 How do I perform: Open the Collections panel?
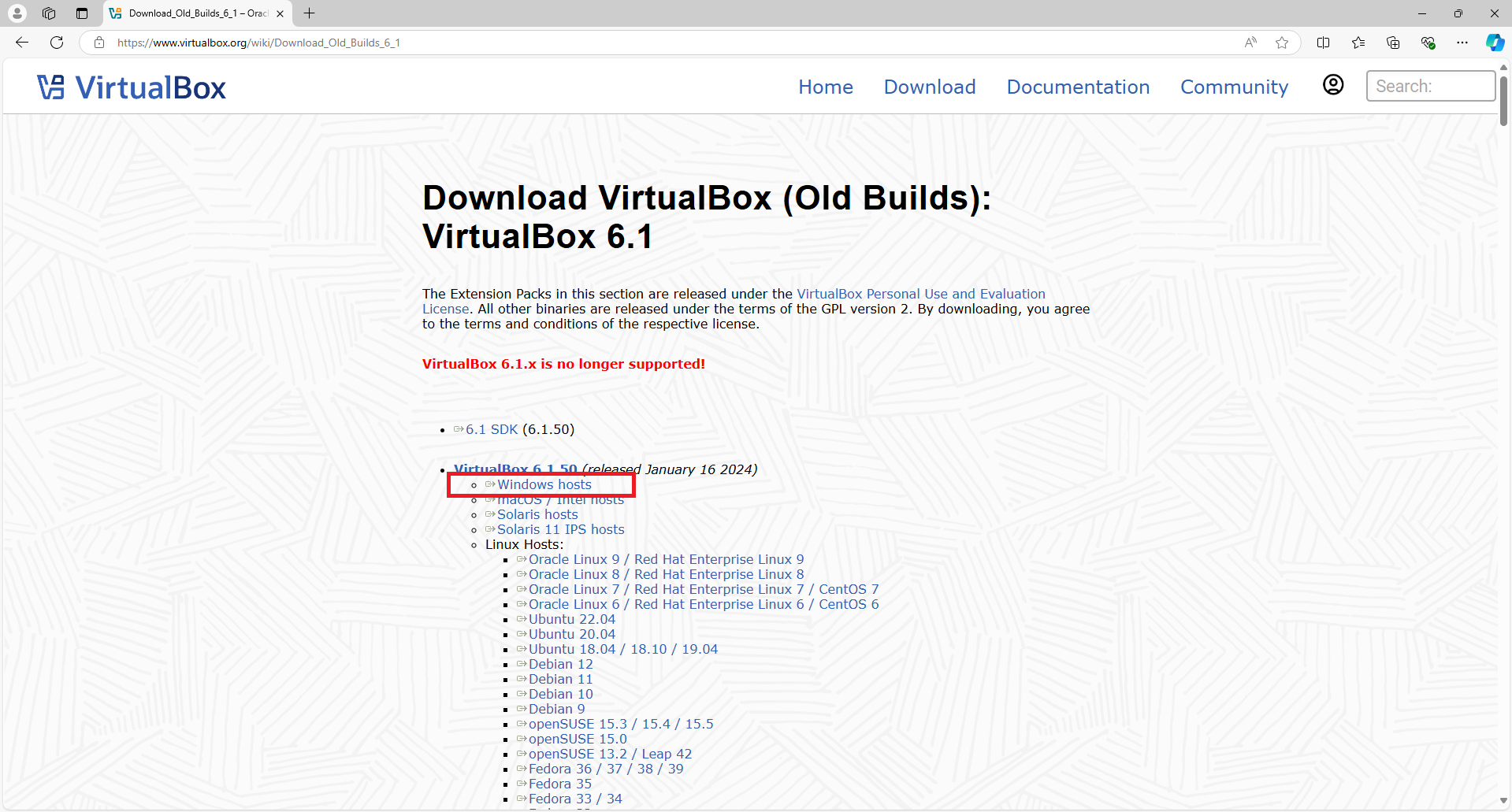pyautogui.click(x=1393, y=43)
